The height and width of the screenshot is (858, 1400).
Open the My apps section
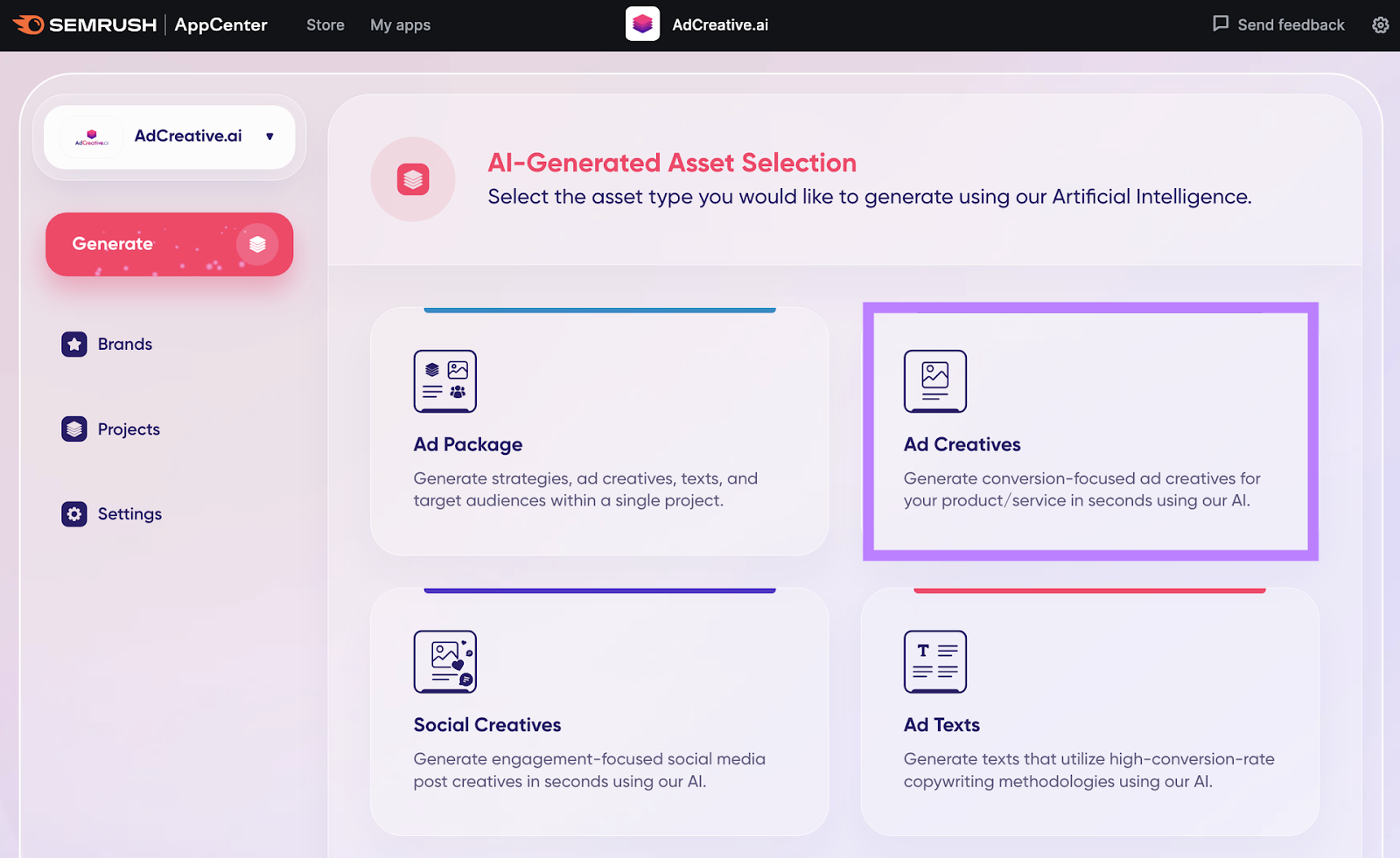pos(400,24)
